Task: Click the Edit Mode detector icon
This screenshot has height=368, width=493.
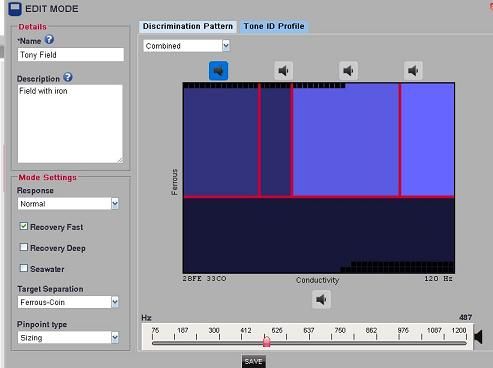Action: pyautogui.click(x=15, y=9)
